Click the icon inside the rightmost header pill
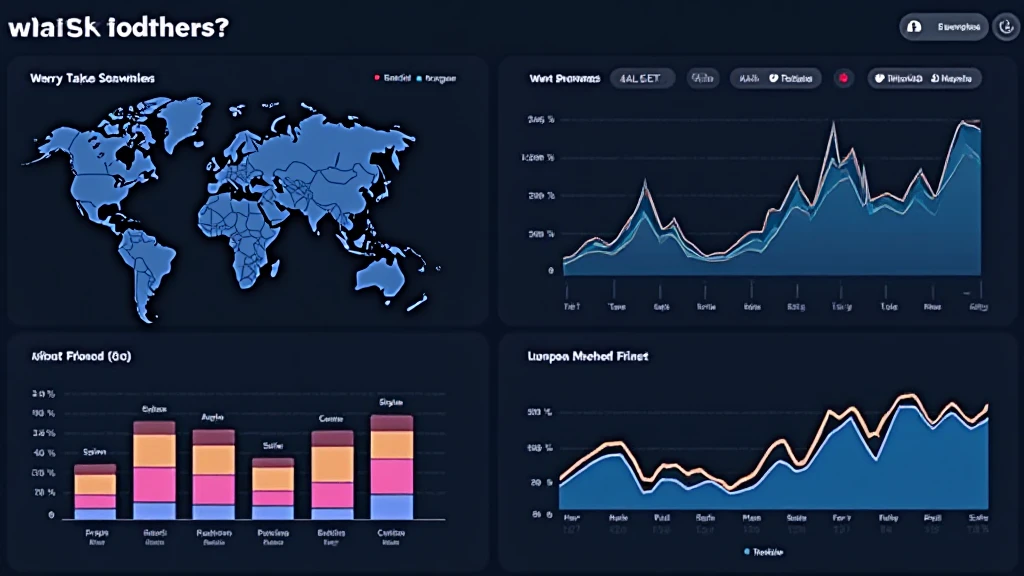This screenshot has width=1024, height=576. click(x=878, y=78)
